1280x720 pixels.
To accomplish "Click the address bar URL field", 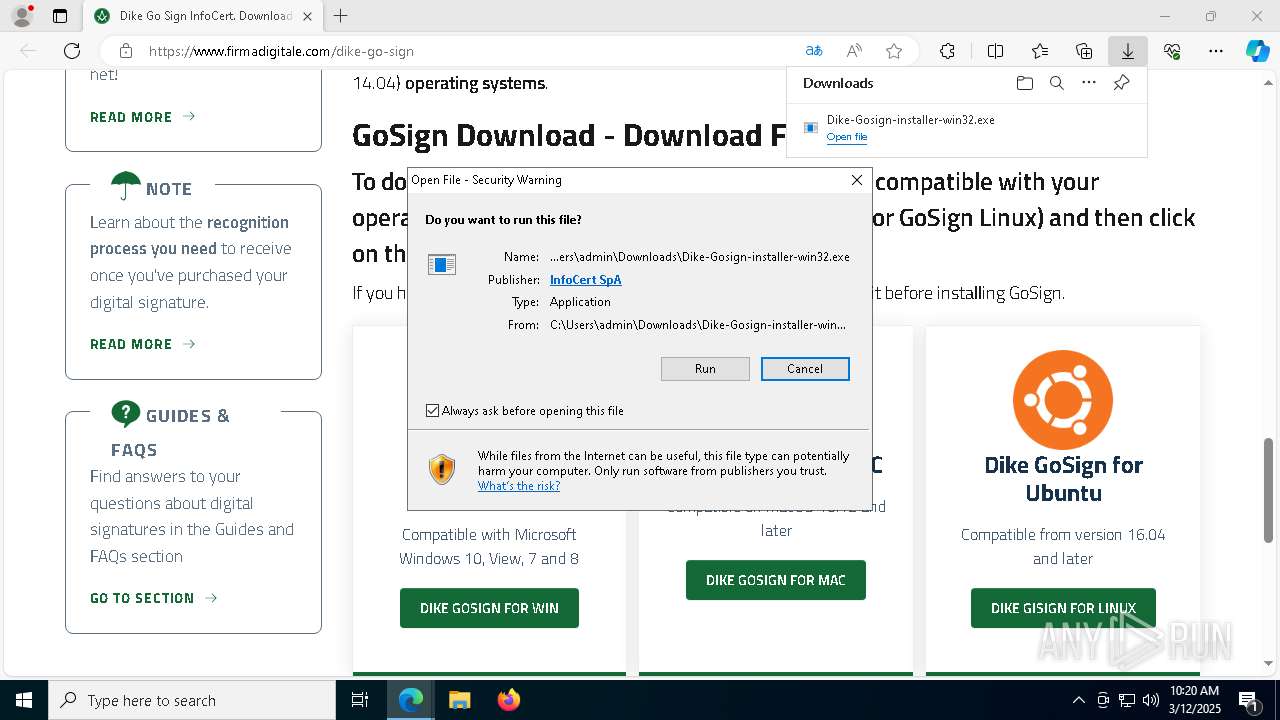I will (470, 51).
